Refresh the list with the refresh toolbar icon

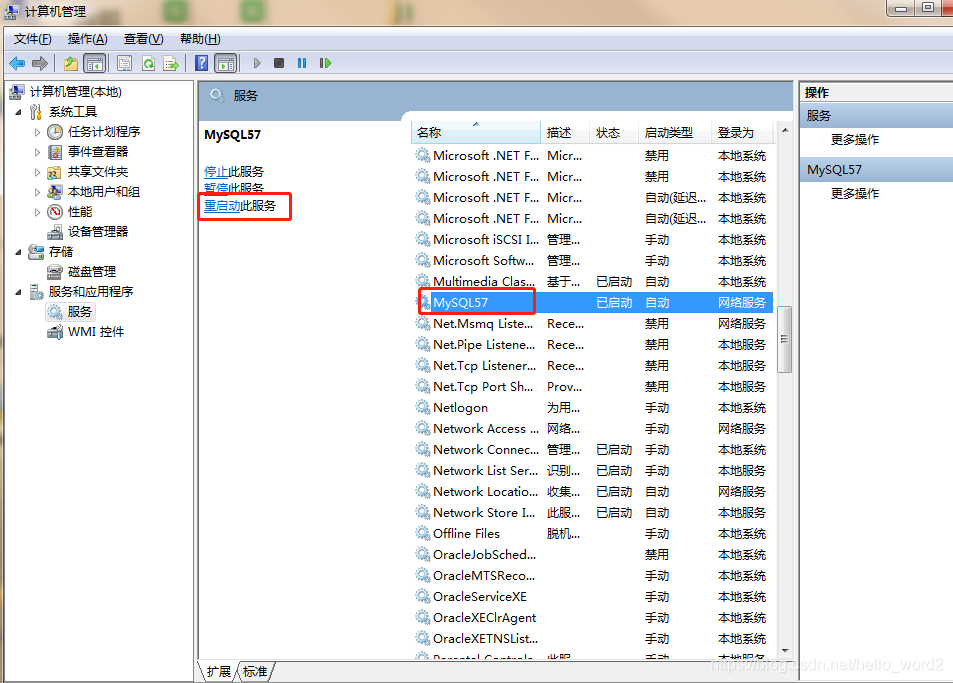tap(147, 63)
